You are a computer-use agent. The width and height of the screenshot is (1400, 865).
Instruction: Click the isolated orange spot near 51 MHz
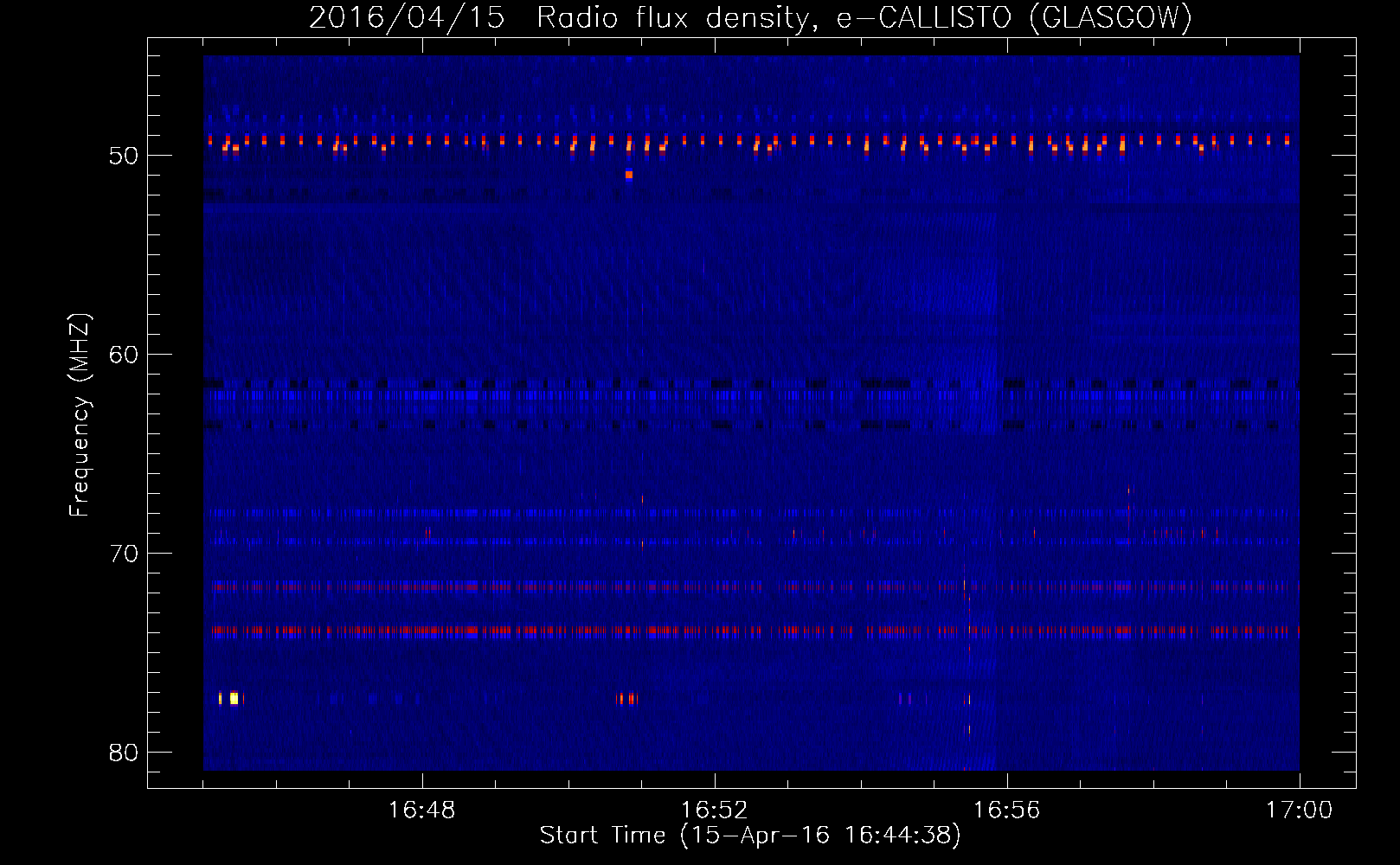coord(629,175)
